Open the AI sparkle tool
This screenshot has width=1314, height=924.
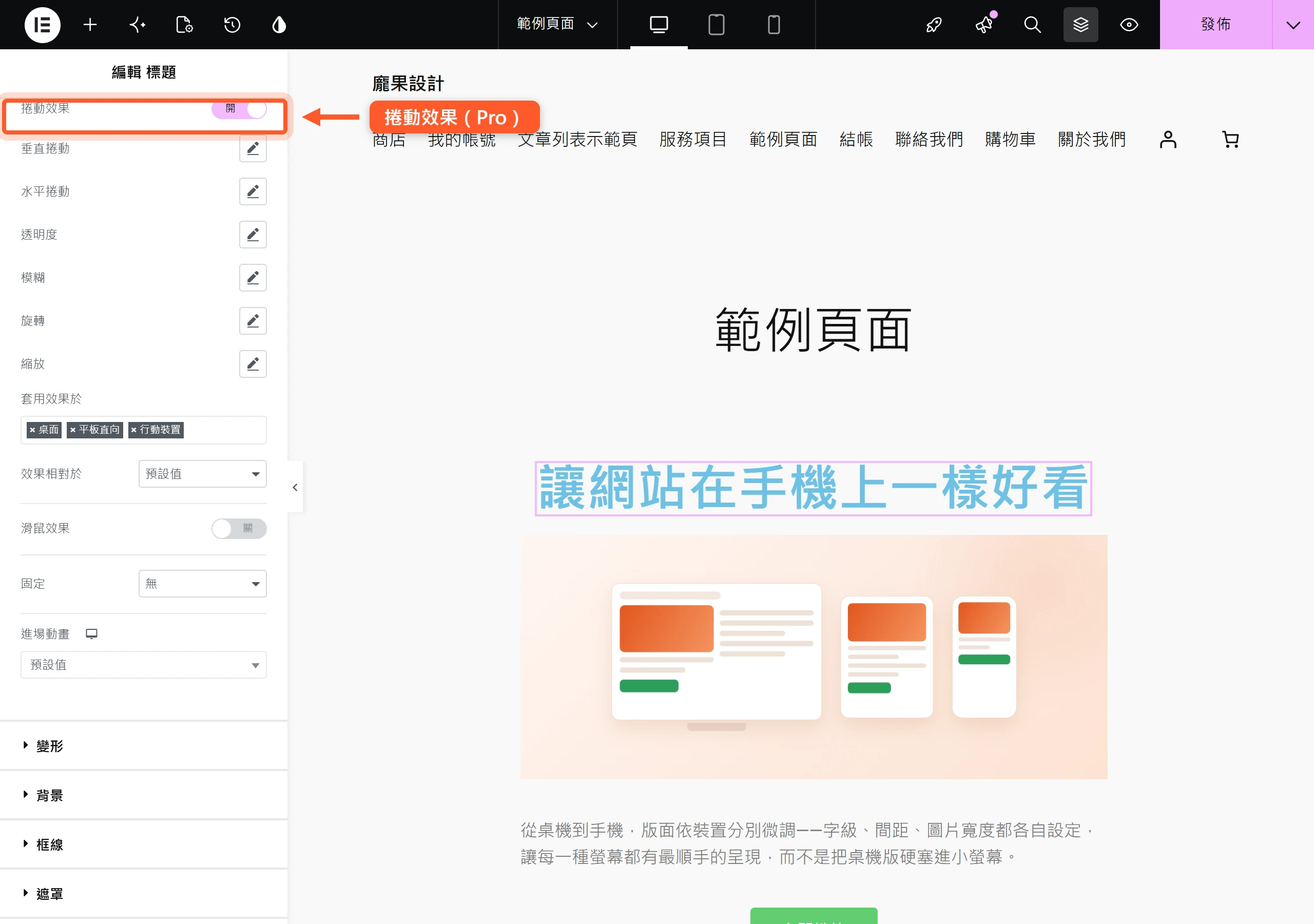click(138, 25)
